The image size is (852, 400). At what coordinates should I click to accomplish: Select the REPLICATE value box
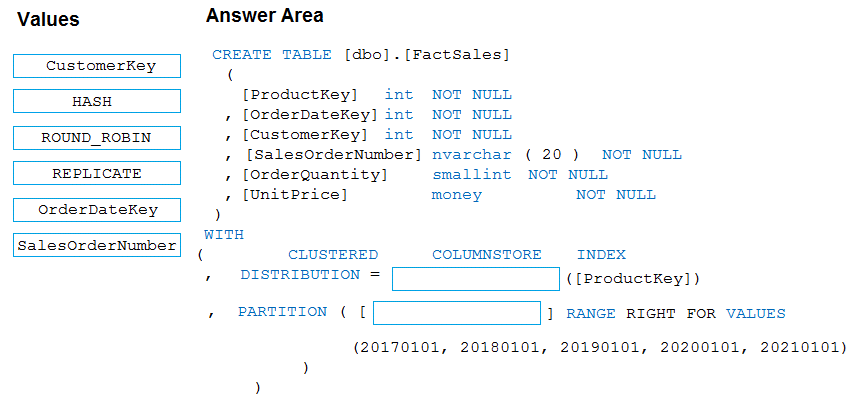tap(97, 173)
